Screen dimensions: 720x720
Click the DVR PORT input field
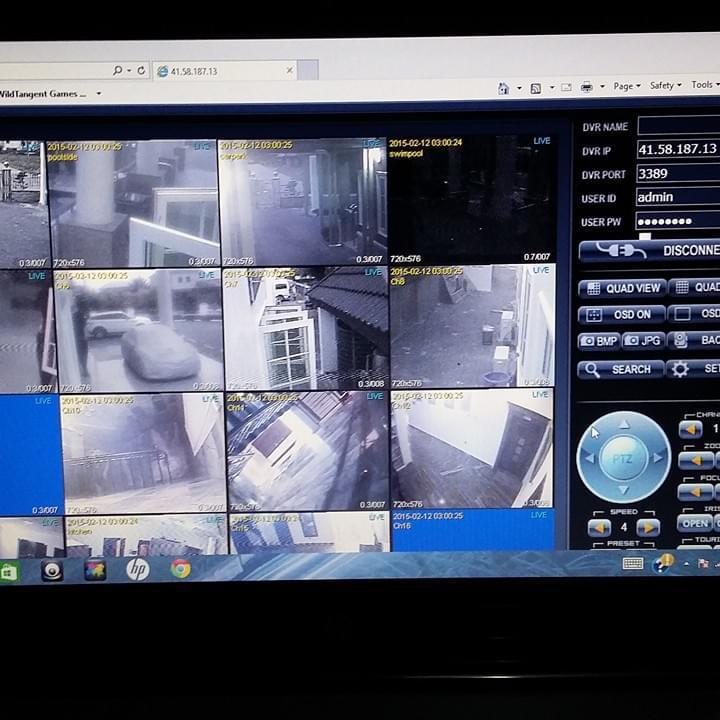click(677, 173)
